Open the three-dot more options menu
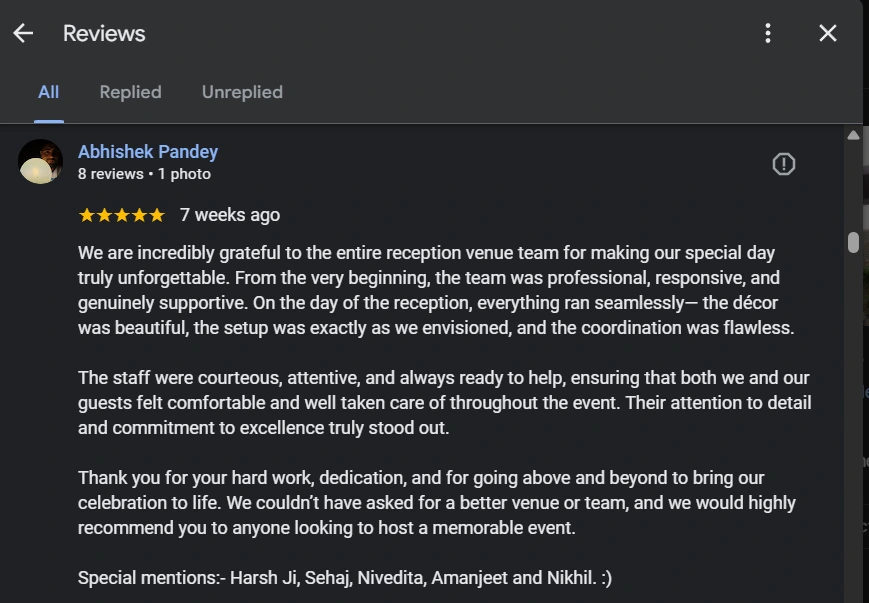869x603 pixels. [x=768, y=33]
